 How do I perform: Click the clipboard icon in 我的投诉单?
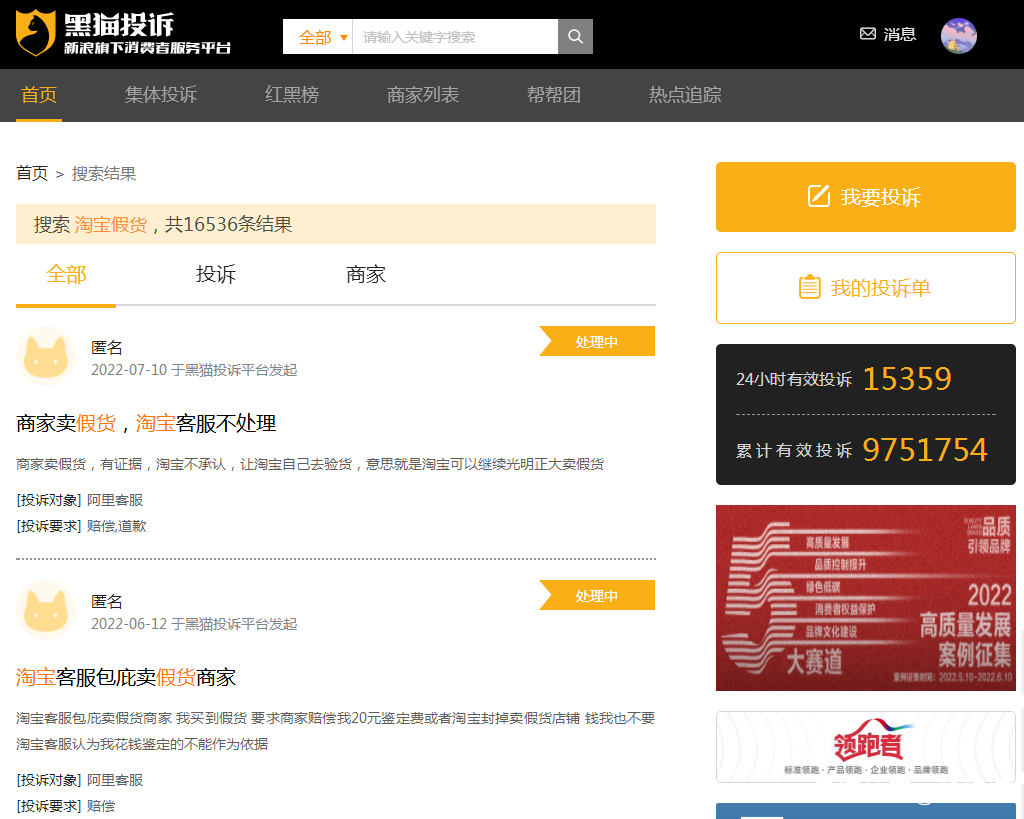coord(810,287)
